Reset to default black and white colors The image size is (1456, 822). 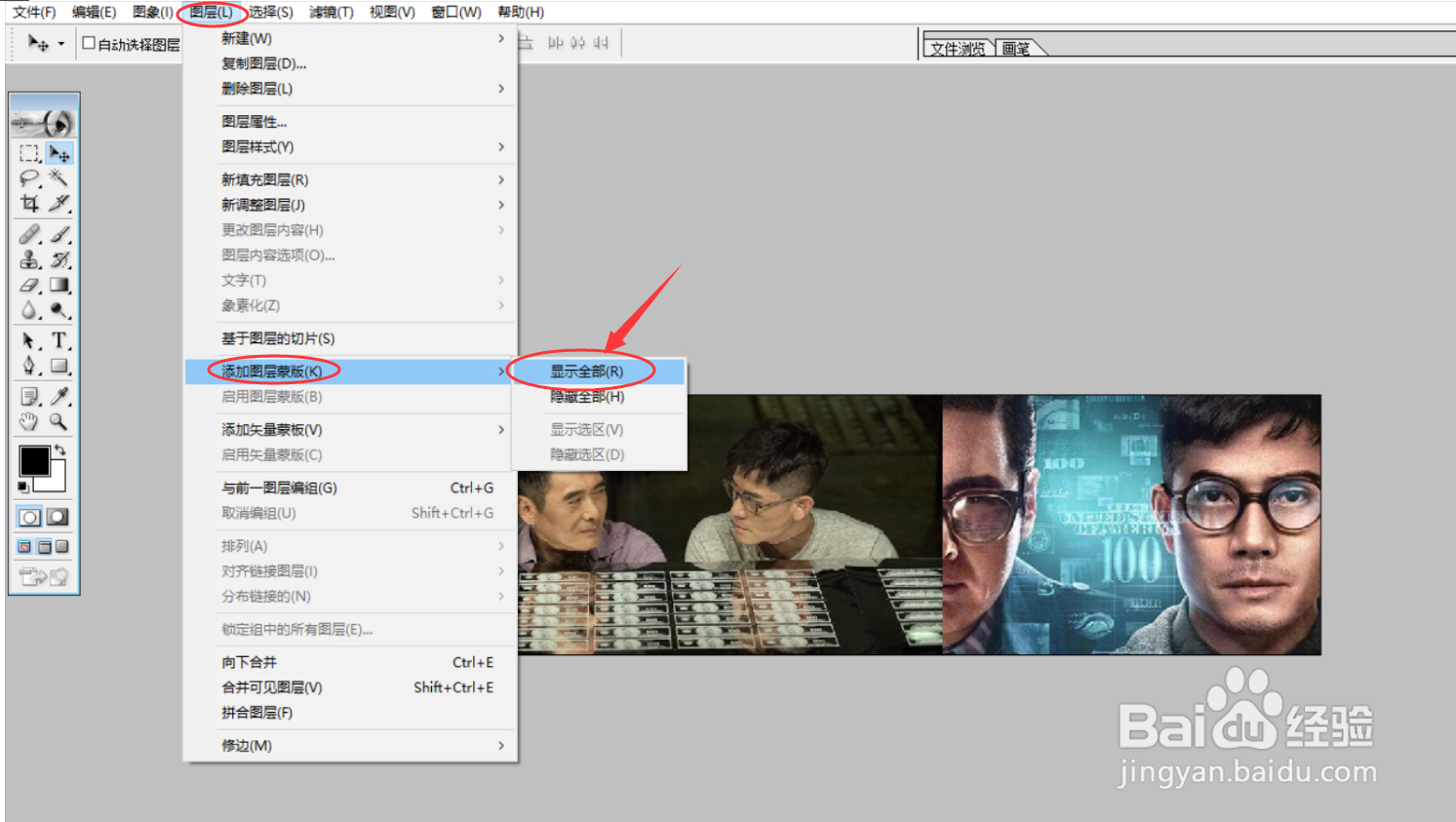click(23, 487)
